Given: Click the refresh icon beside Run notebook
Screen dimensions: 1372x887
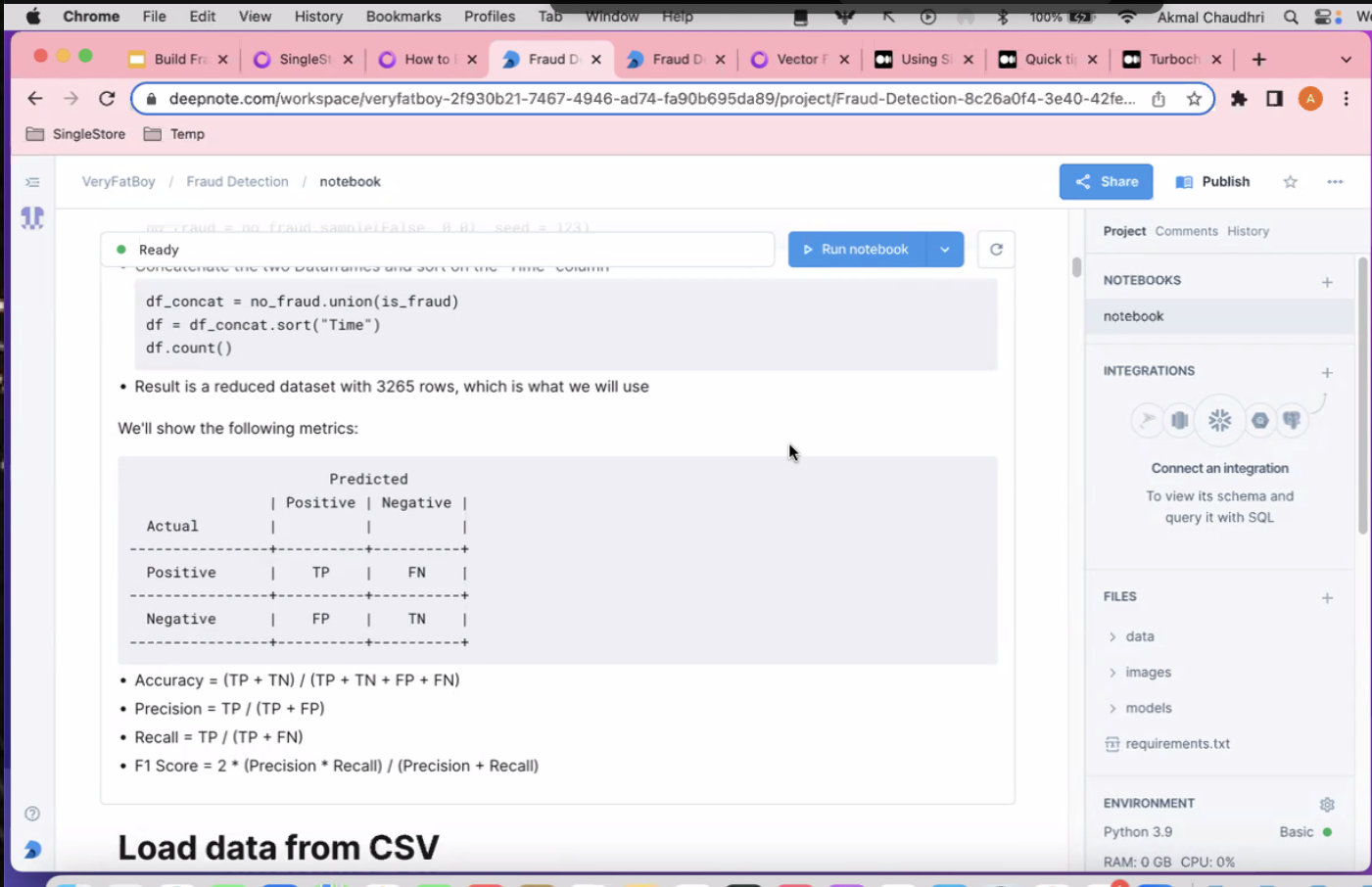Looking at the screenshot, I should (x=996, y=250).
